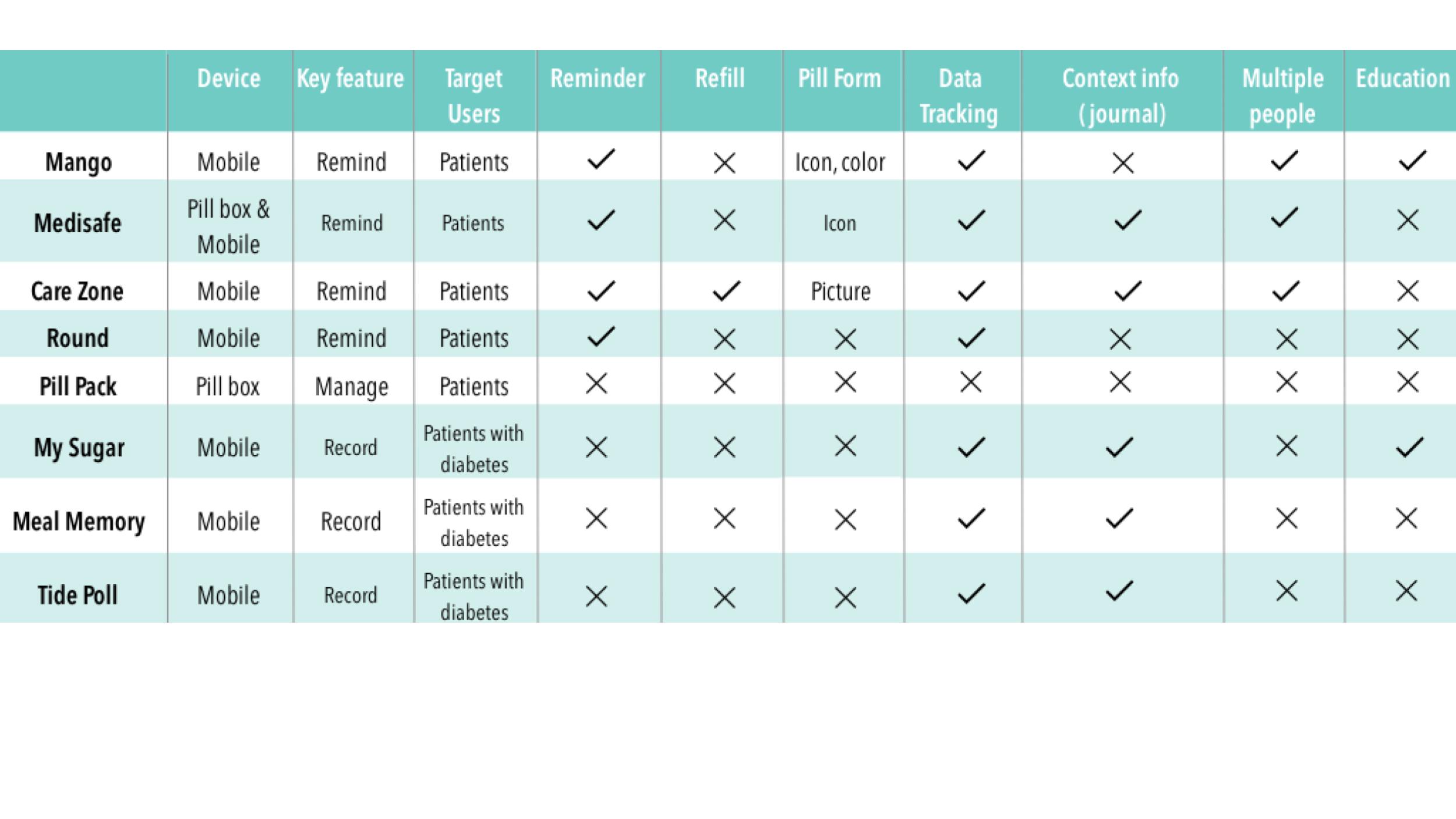Select the Meal Memory row label
Image resolution: width=1456 pixels, height=819 pixels.
[79, 521]
